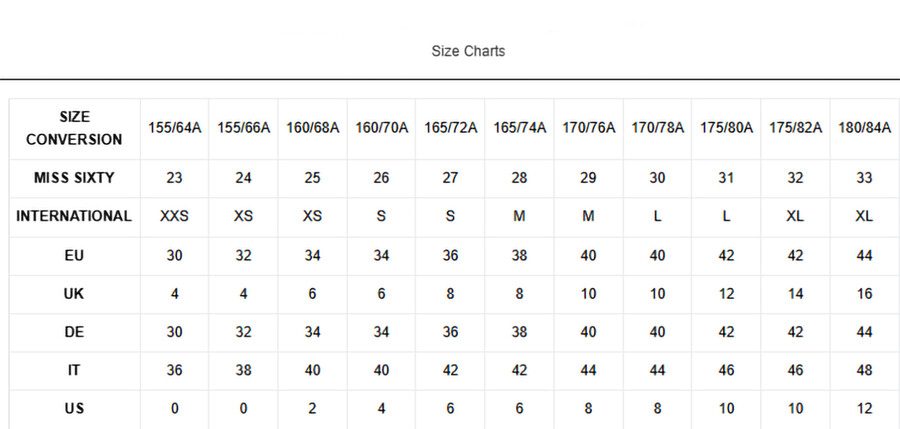Viewport: 900px width, 429px height.
Task: Select the UK size 16 cell
Action: point(864,293)
